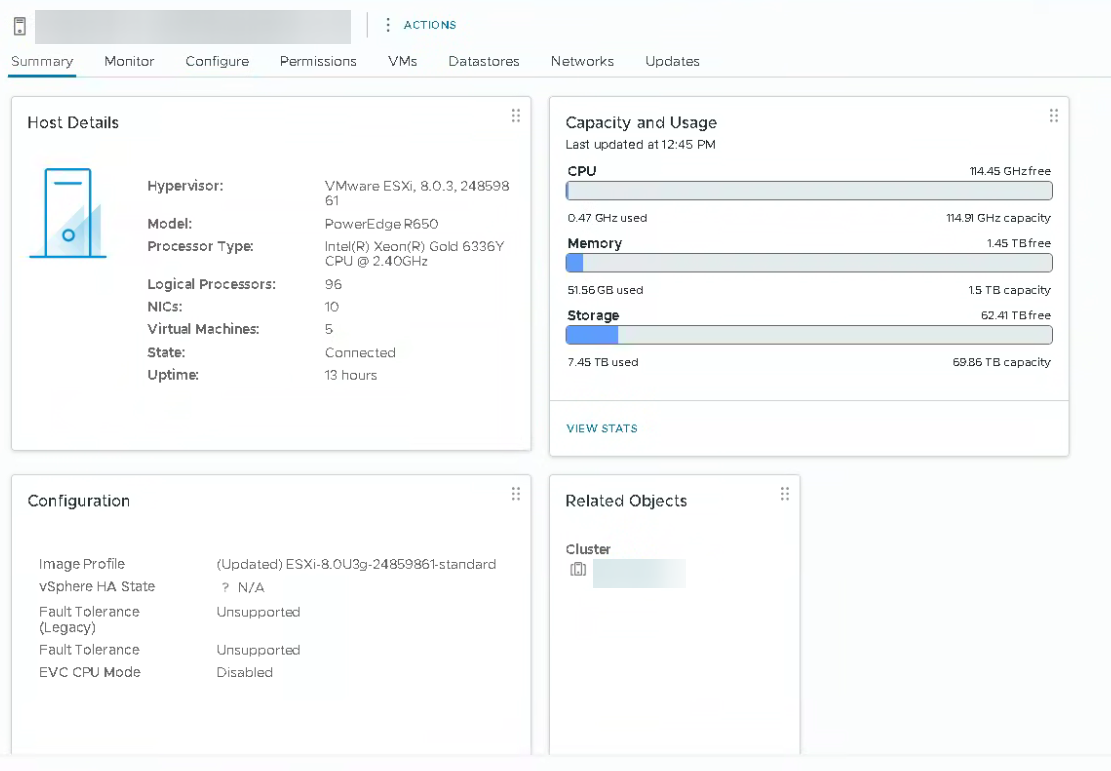
Task: Click the cluster icon under Related Objects
Action: (577, 570)
